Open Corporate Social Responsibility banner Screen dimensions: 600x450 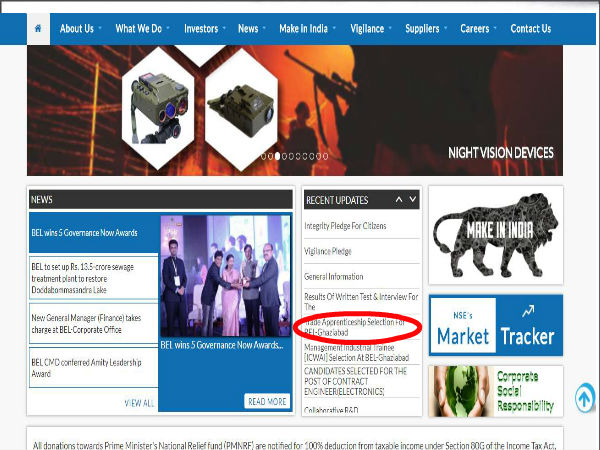pyautogui.click(x=496, y=391)
